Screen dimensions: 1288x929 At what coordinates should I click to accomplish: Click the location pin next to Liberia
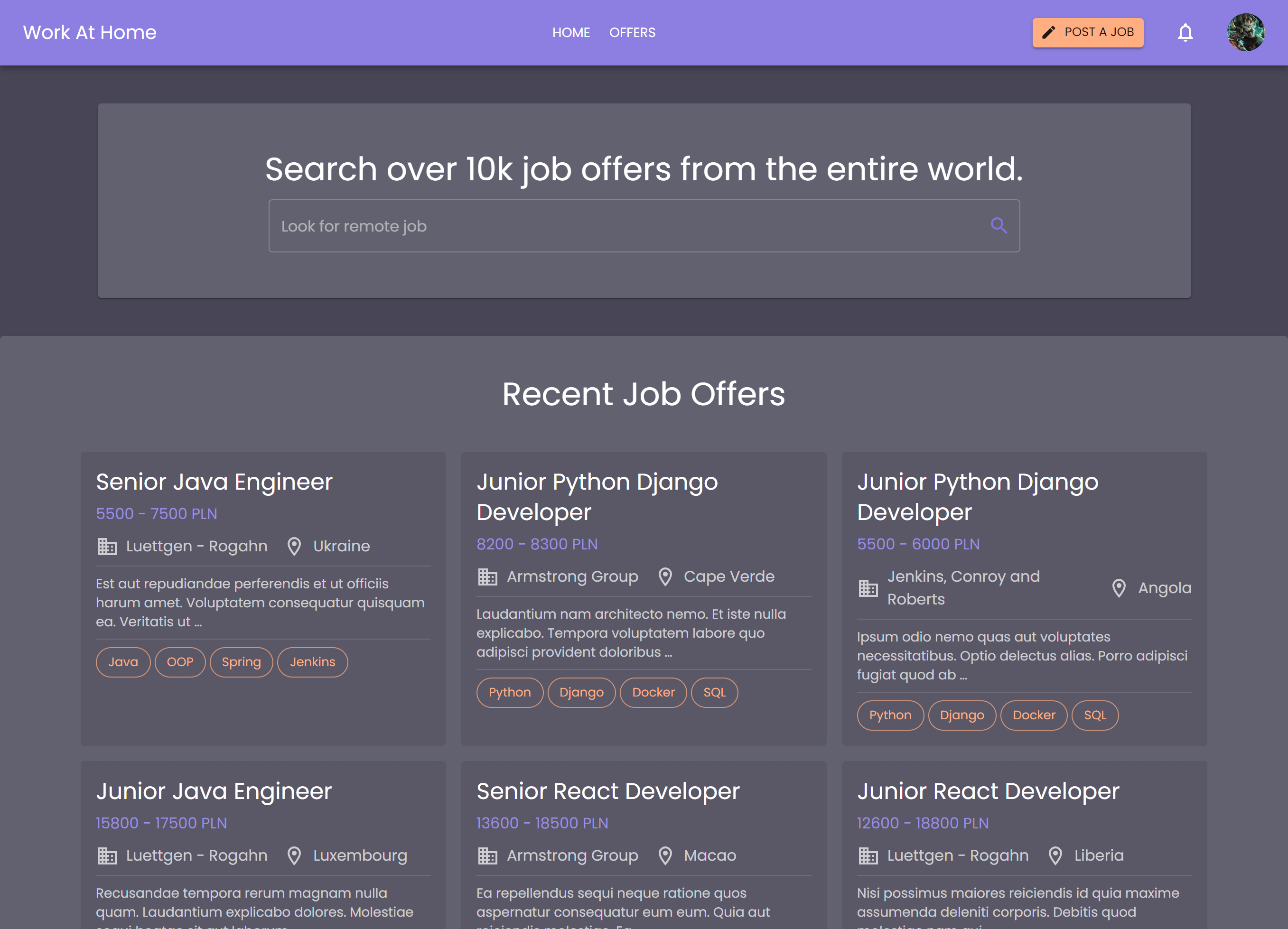point(1055,856)
